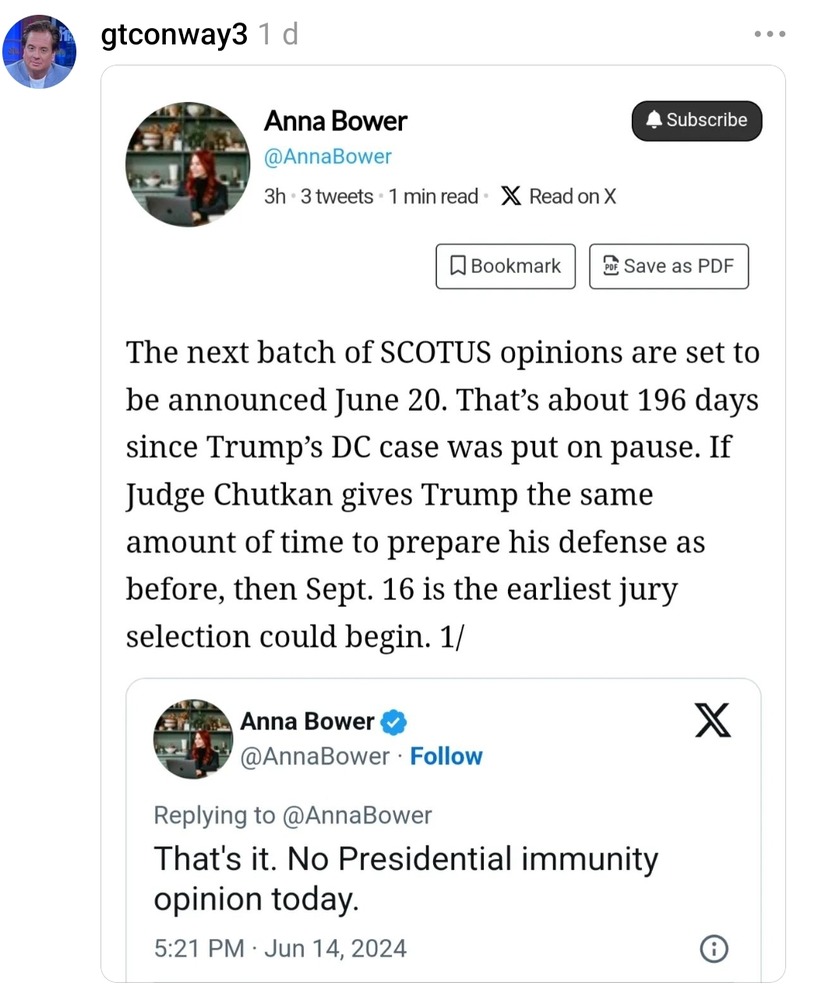Follow Anna Bower from the embedded tweet

point(446,756)
